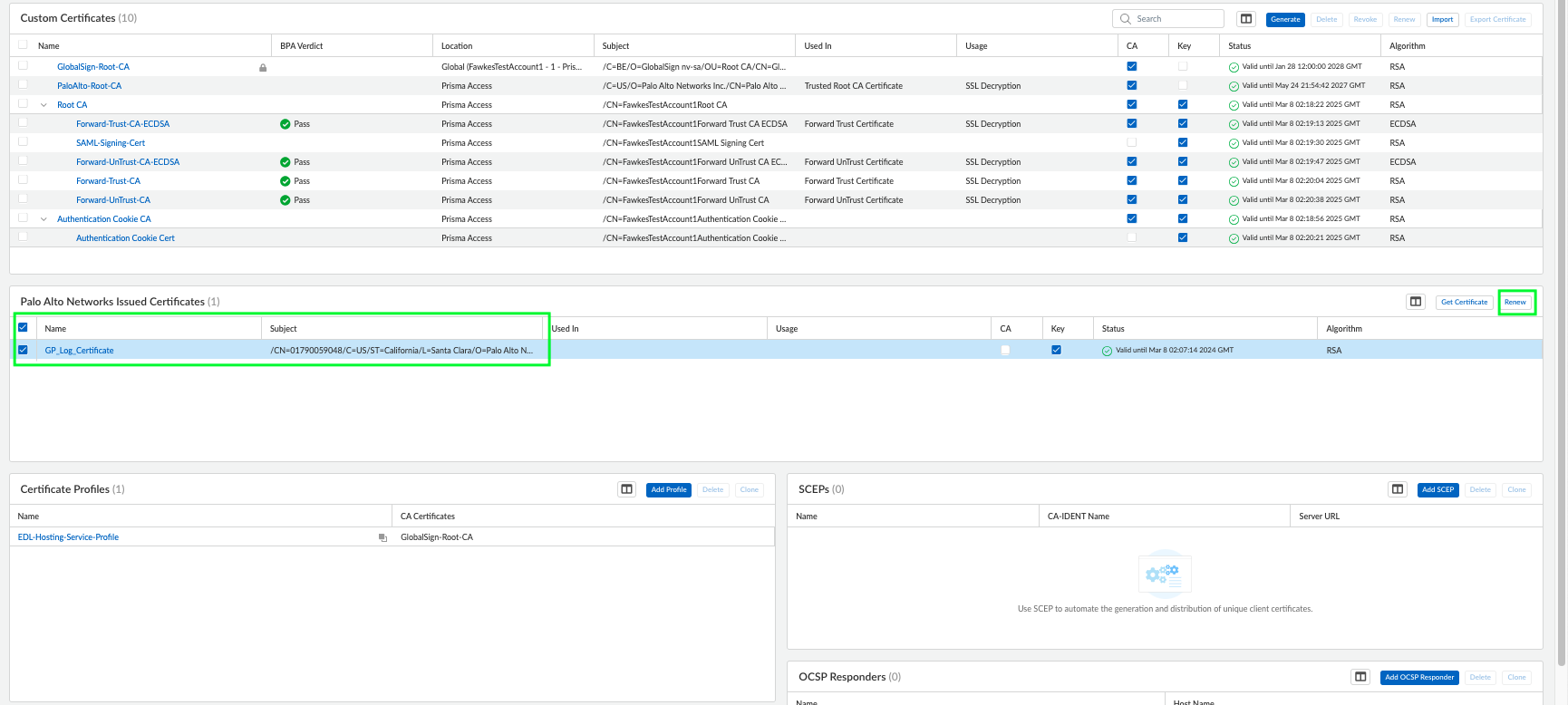Open column settings for Palo Alto Networks Issued Certificates
This screenshot has height=705, width=1568.
pos(1416,302)
